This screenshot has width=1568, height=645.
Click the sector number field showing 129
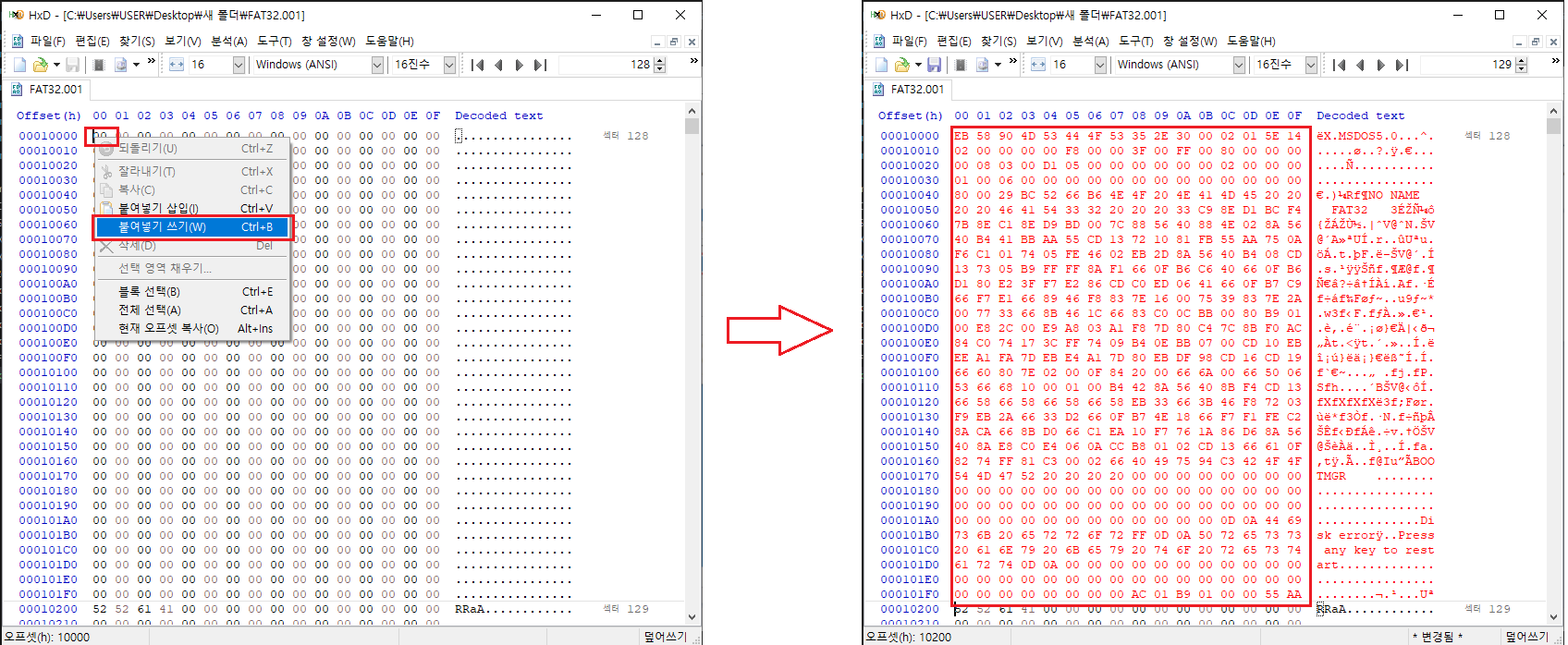coord(1468,65)
